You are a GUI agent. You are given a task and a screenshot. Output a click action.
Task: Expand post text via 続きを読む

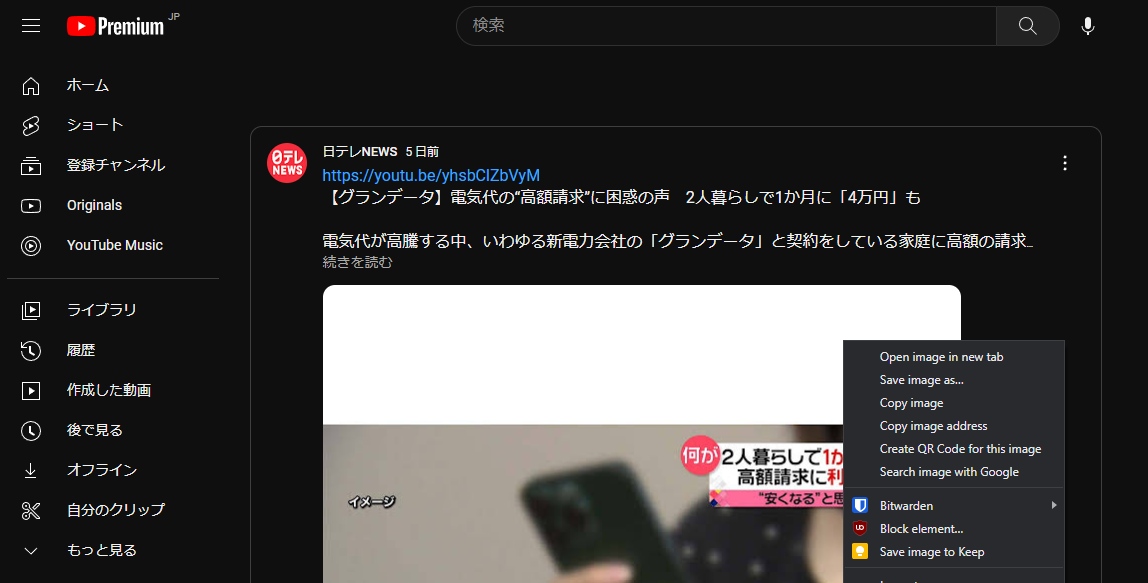(357, 261)
